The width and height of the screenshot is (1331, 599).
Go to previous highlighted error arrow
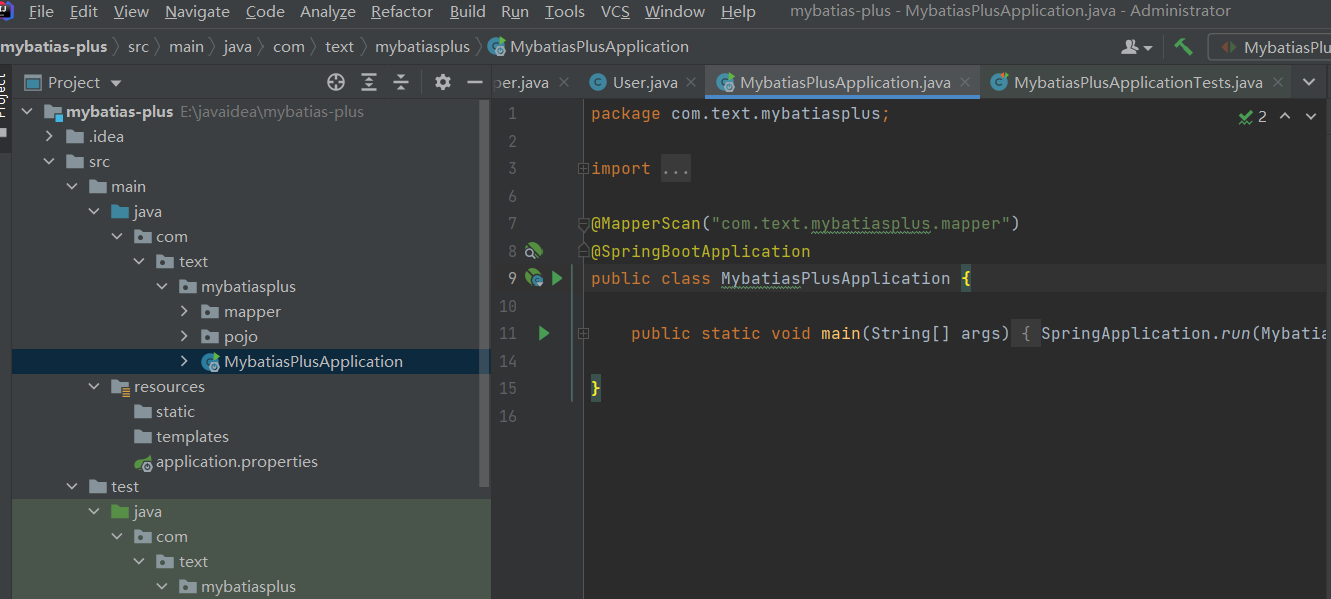(x=1285, y=117)
